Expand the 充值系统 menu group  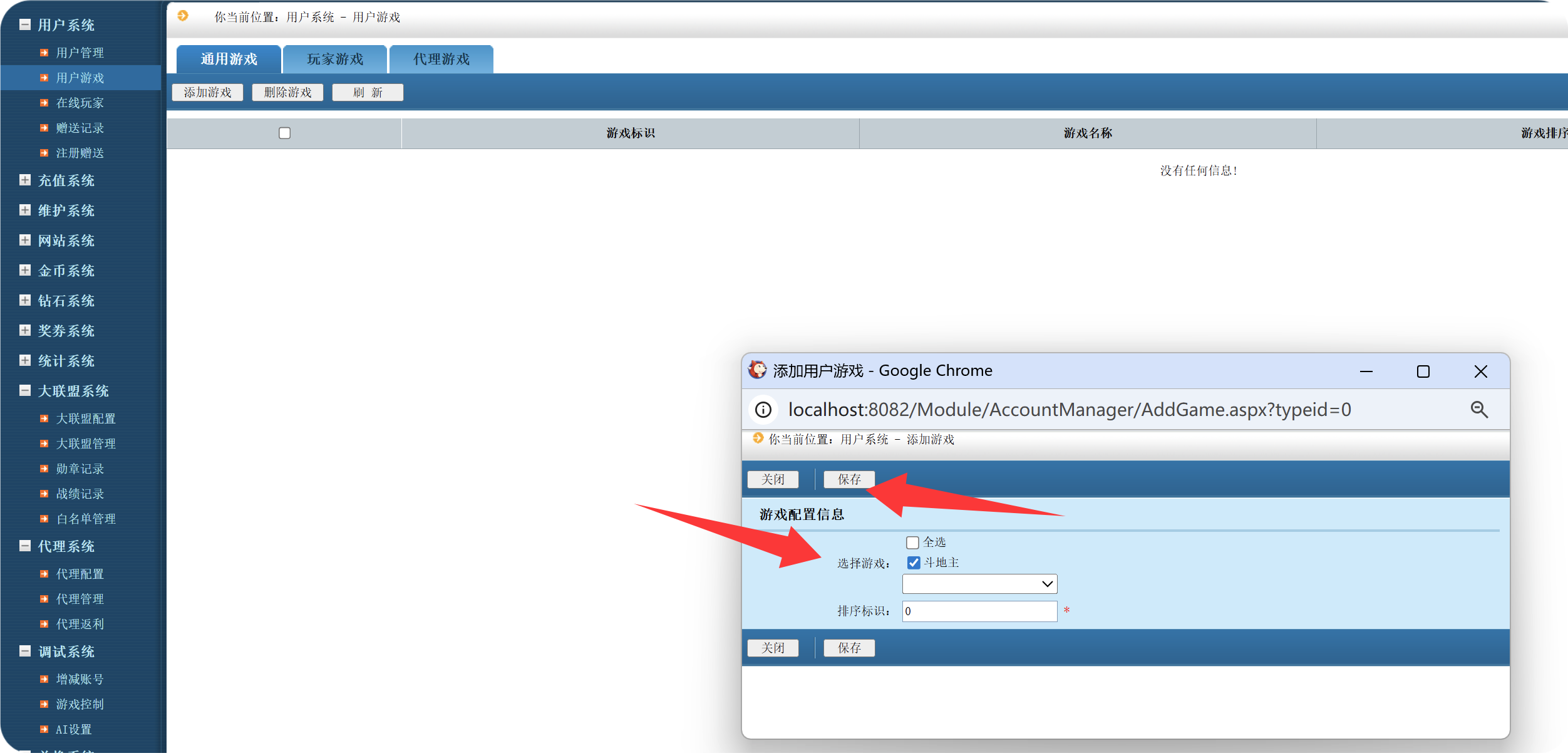[x=25, y=180]
